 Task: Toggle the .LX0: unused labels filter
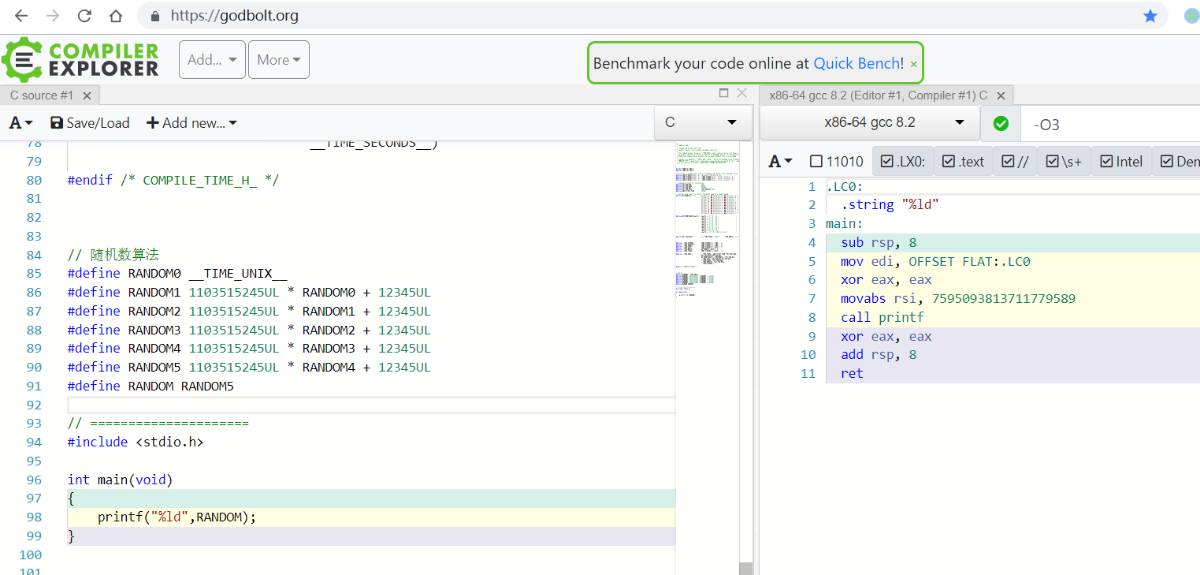(904, 161)
